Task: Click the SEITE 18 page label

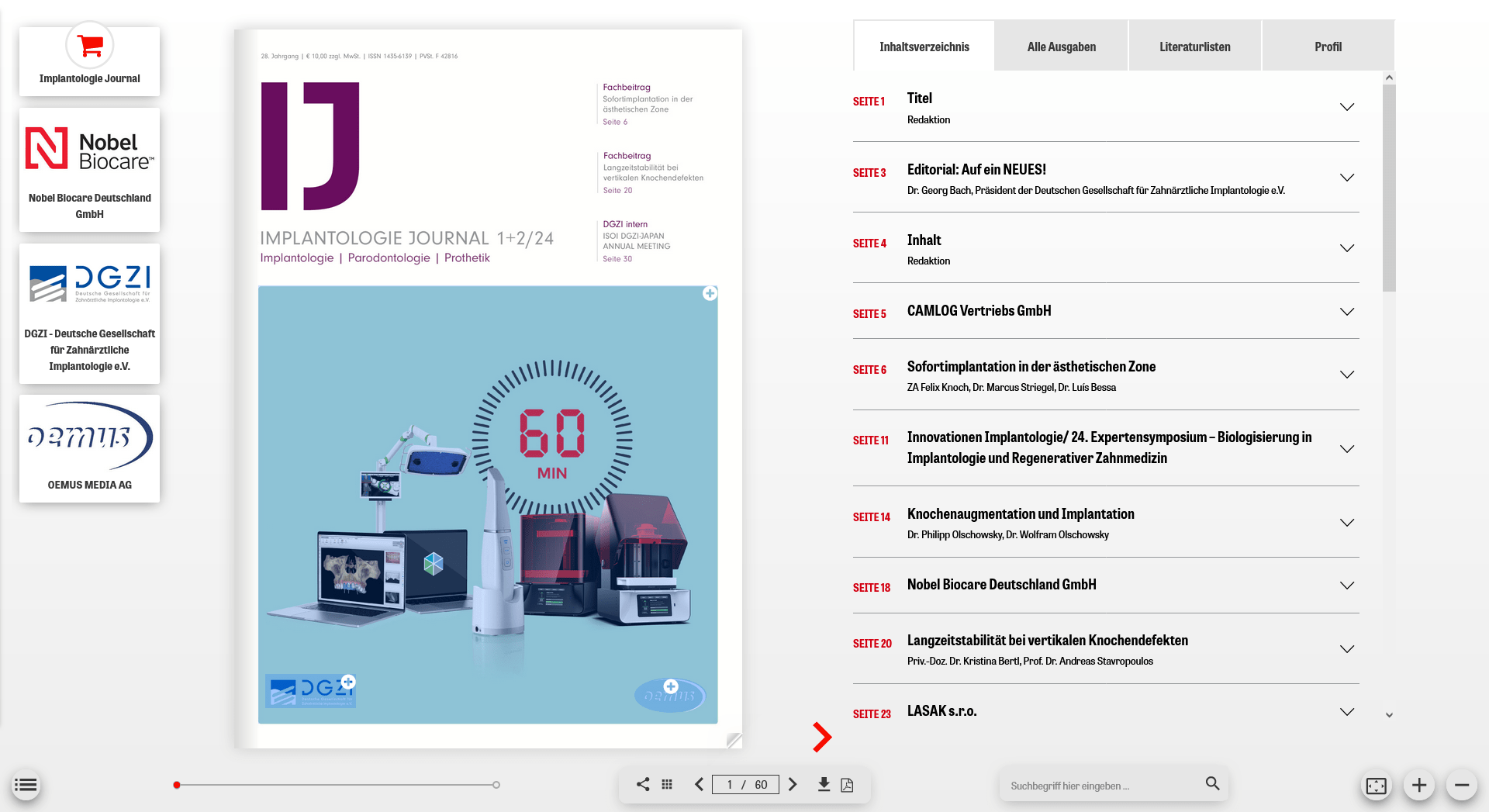Action: pyautogui.click(x=872, y=588)
